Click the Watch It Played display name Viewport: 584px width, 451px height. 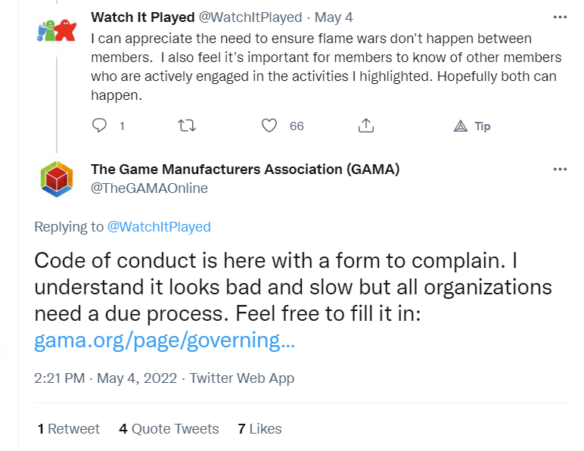[143, 17]
